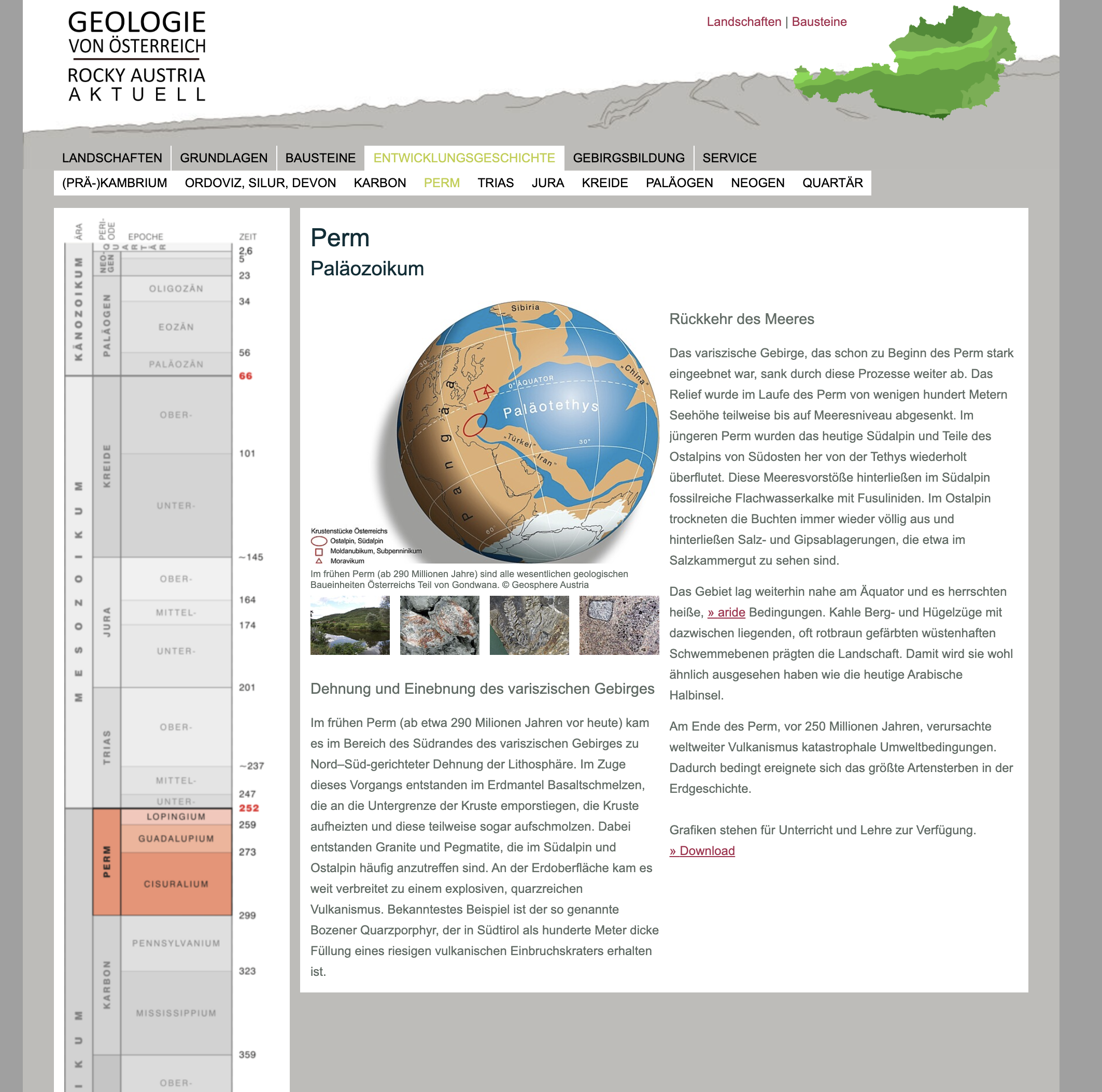The height and width of the screenshot is (1092, 1102).
Task: Open the Gebirgsbildung menu tab
Action: tap(629, 158)
